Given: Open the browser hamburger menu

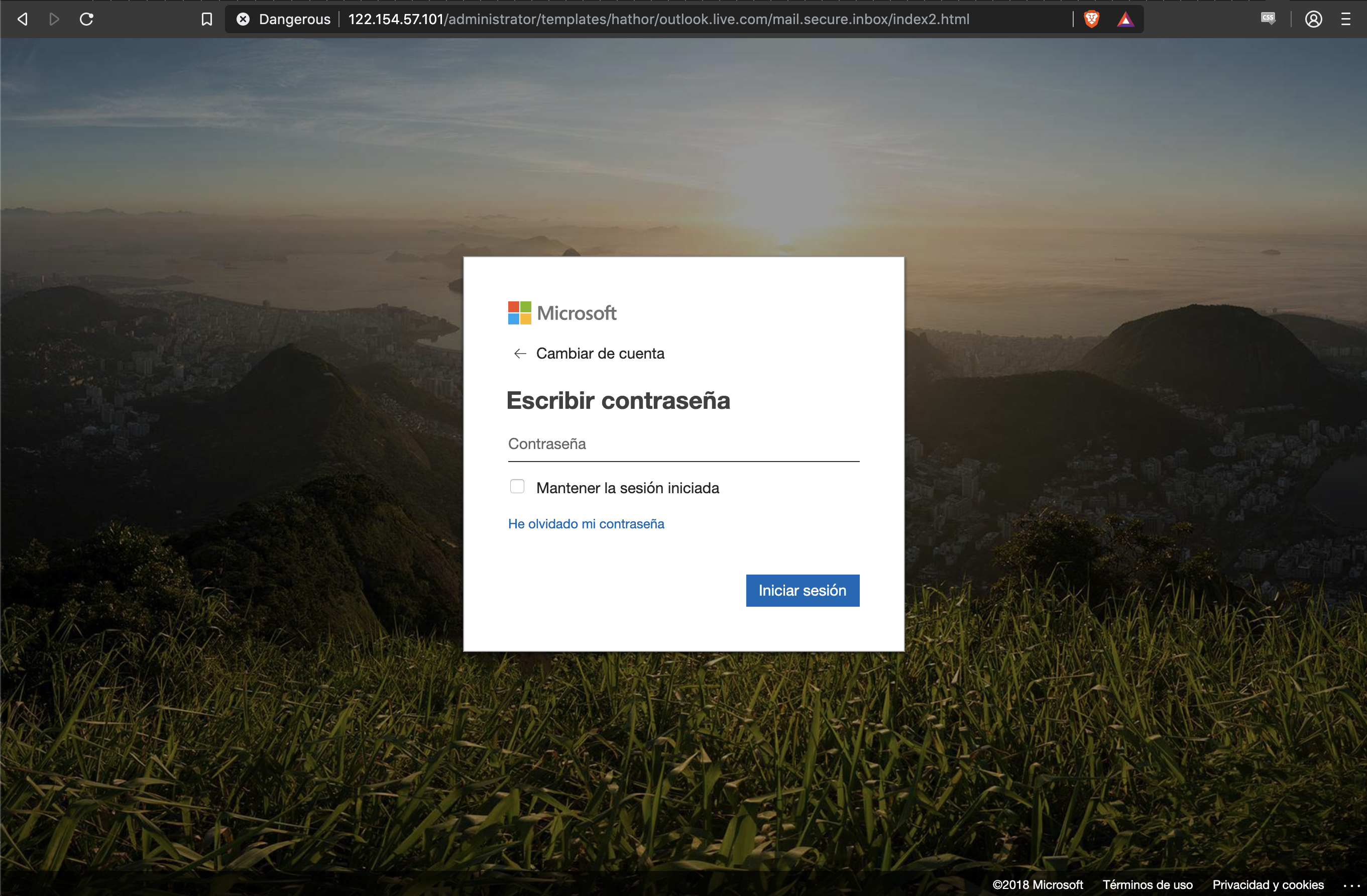Looking at the screenshot, I should pyautogui.click(x=1346, y=19).
